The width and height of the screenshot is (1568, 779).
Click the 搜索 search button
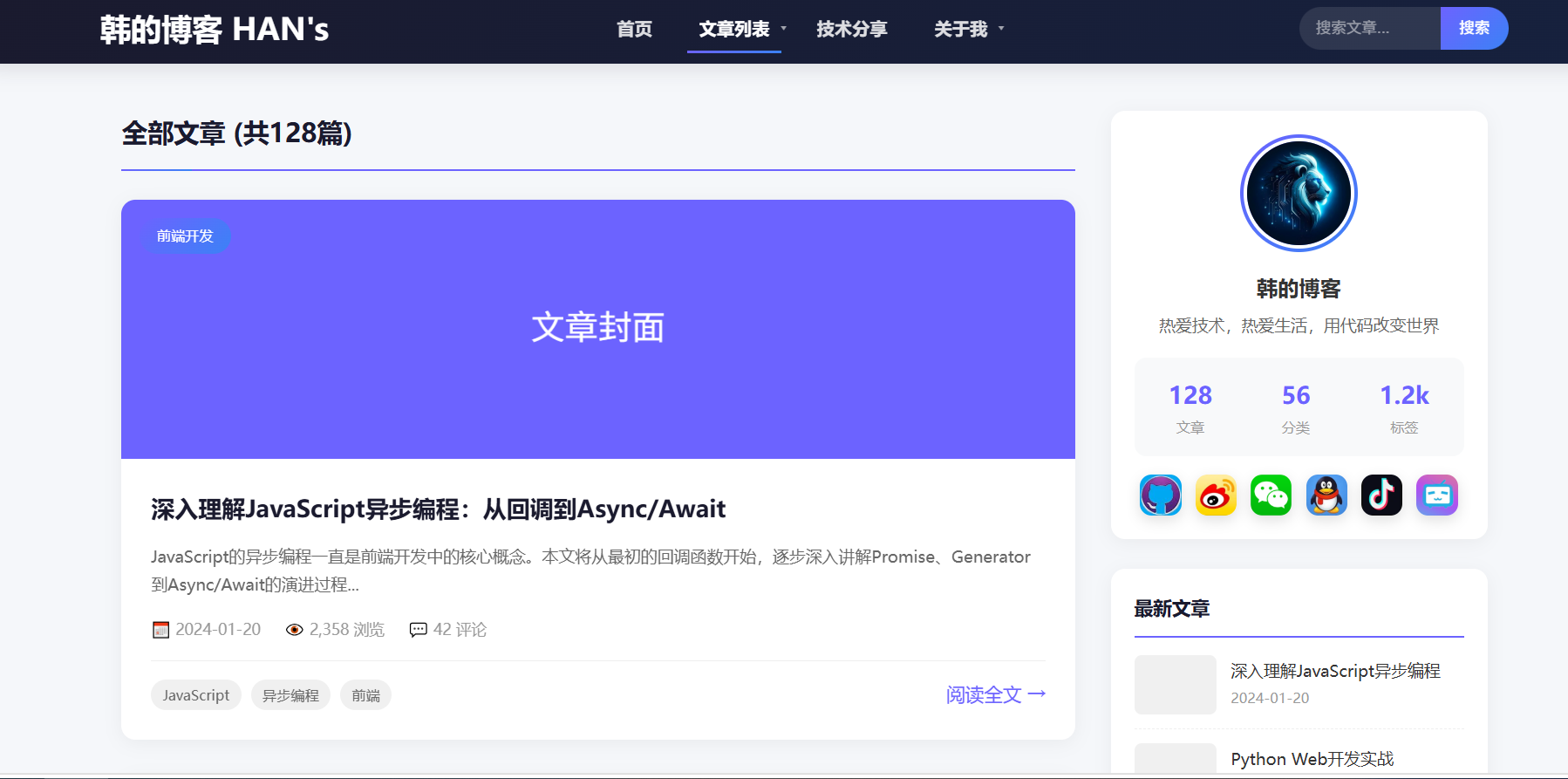click(x=1474, y=28)
